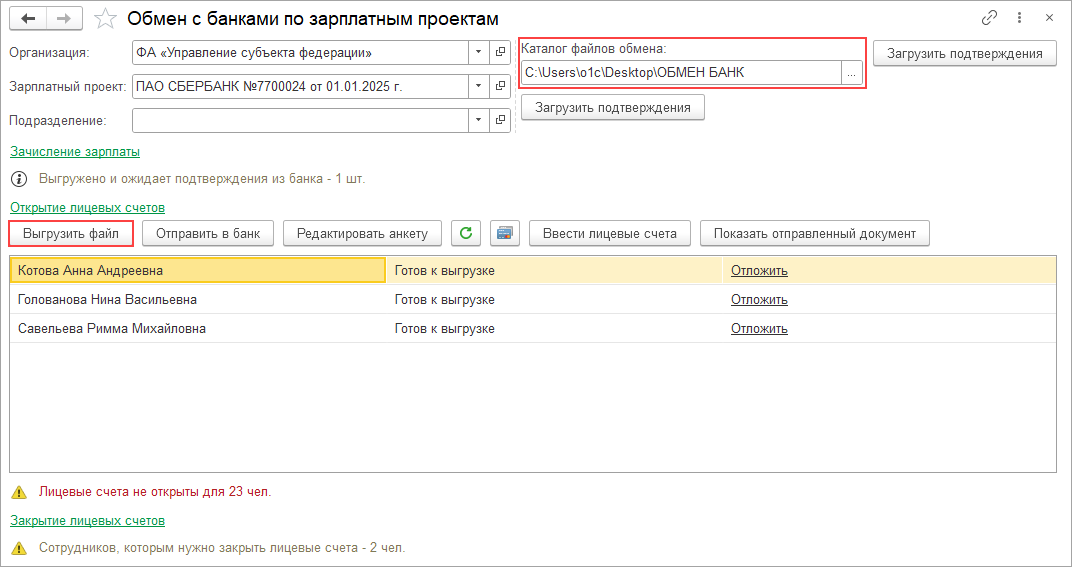Go back with the left arrow button
This screenshot has width=1072, height=567.
point(28,19)
